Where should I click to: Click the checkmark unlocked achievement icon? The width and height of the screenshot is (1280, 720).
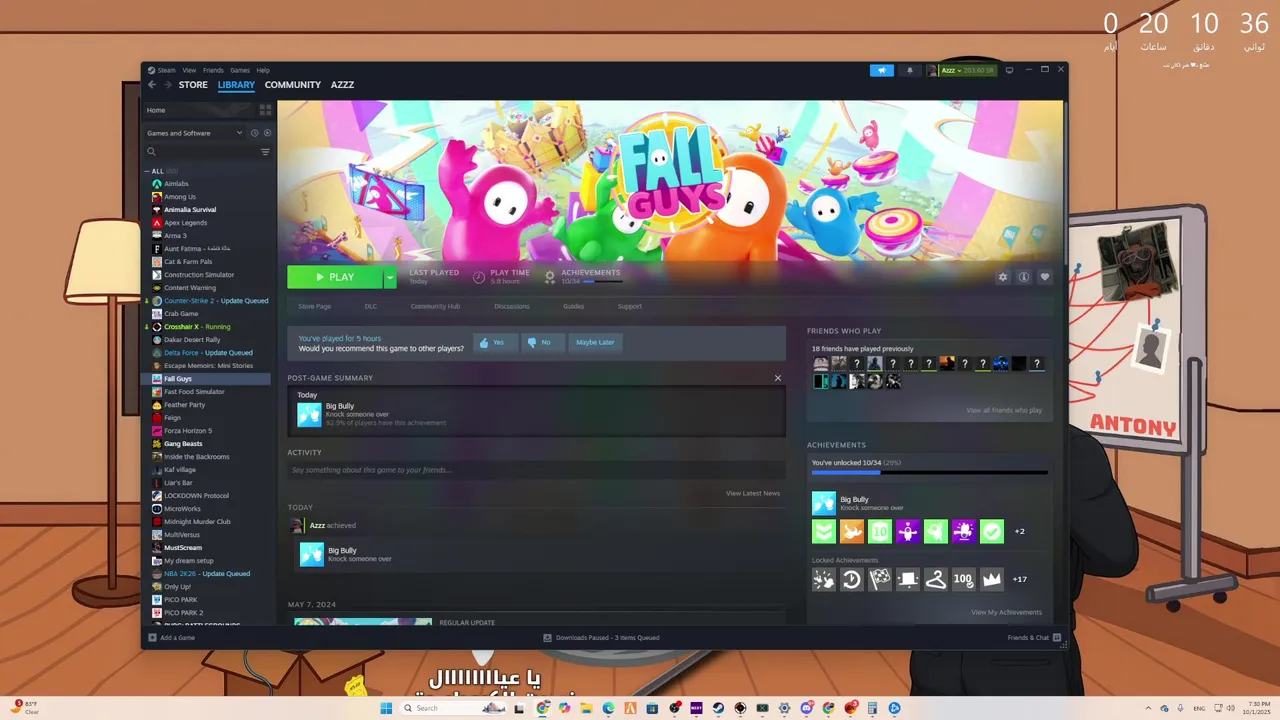[991, 531]
